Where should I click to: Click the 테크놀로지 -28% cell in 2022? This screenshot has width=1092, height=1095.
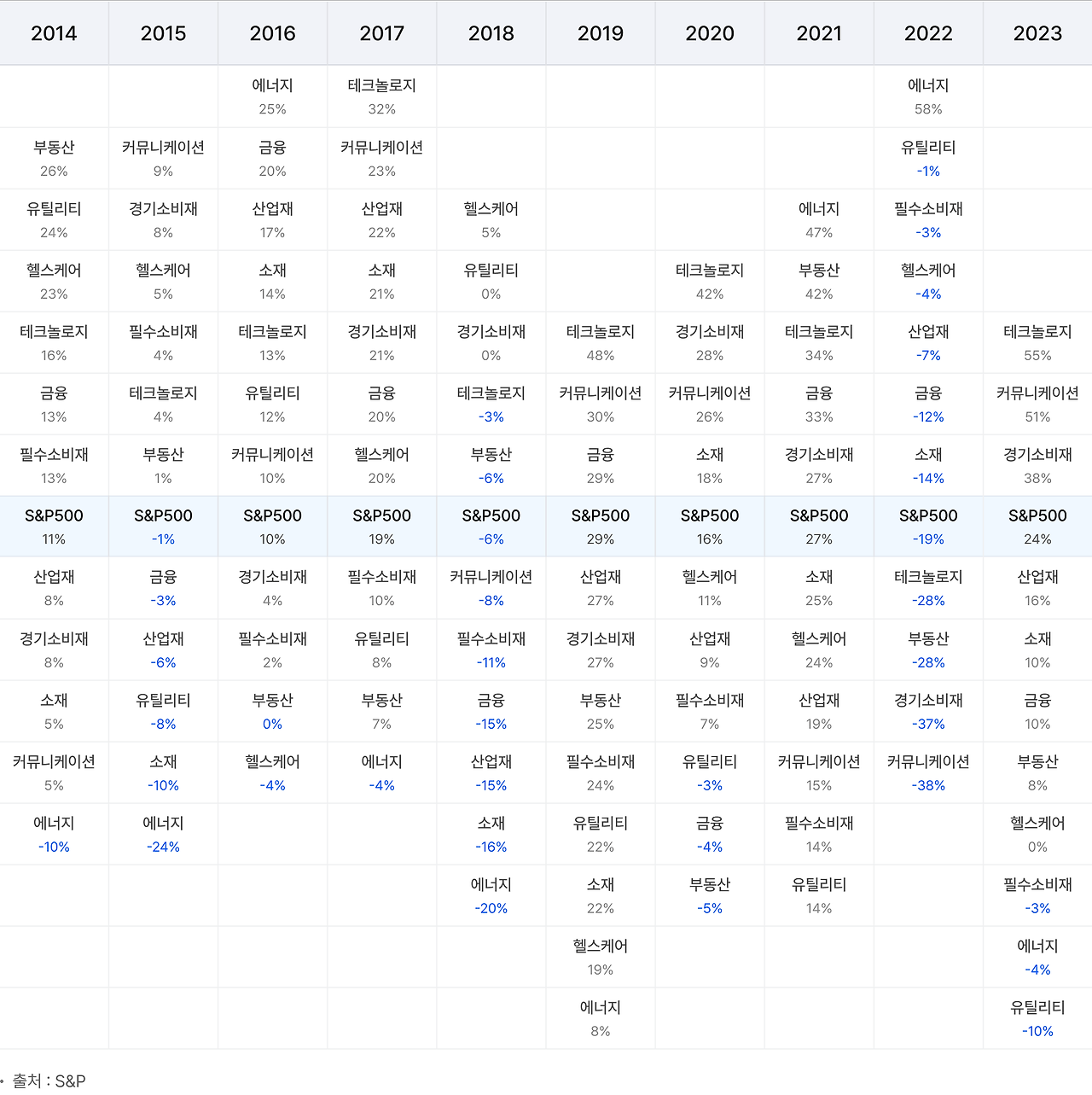[928, 588]
